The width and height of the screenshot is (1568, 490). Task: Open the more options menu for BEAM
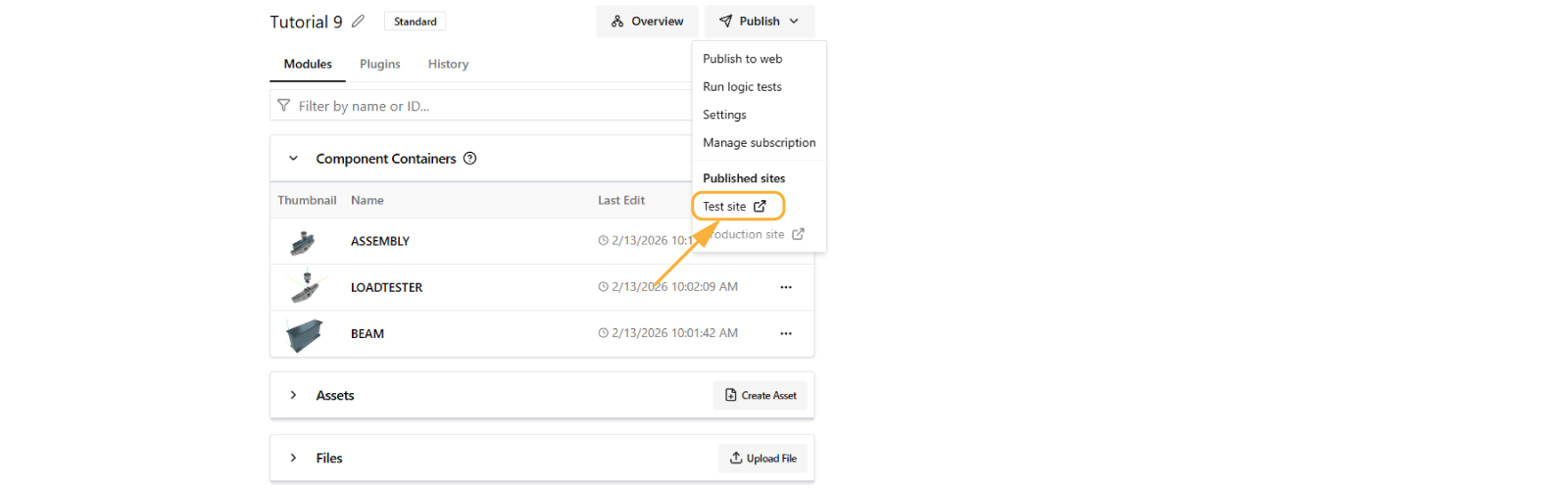click(786, 333)
